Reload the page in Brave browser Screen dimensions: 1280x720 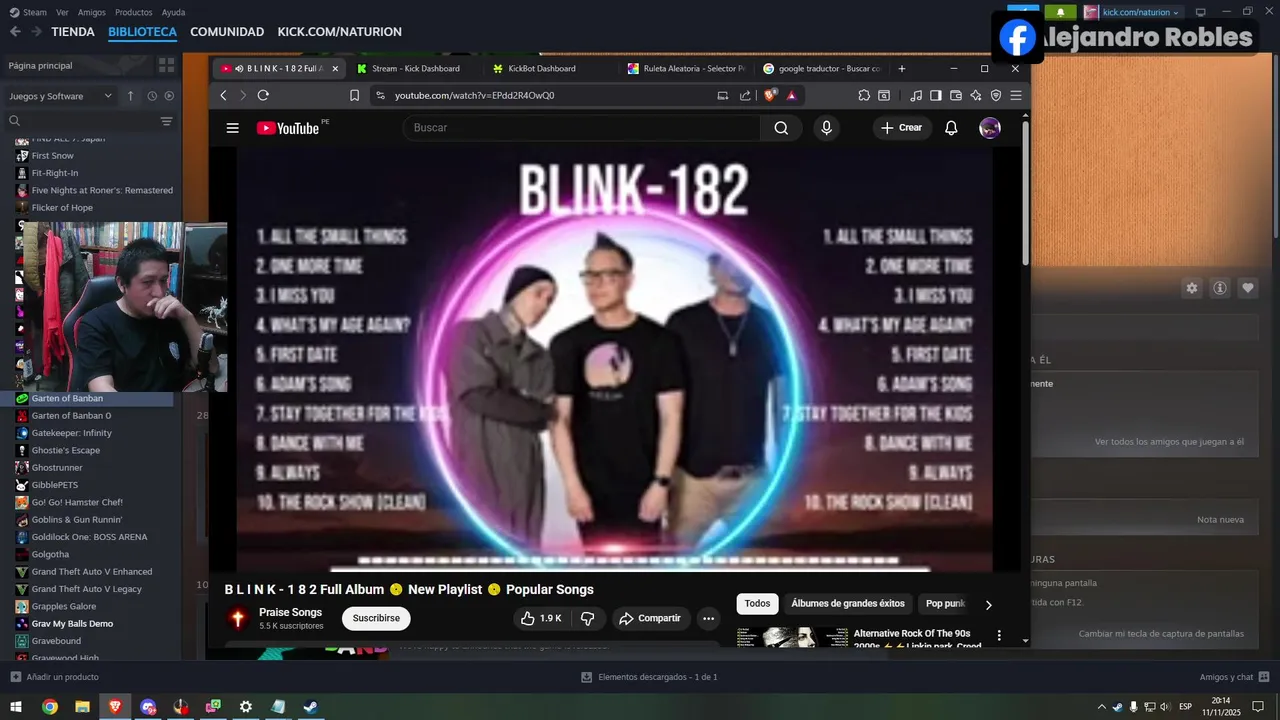coord(263,95)
